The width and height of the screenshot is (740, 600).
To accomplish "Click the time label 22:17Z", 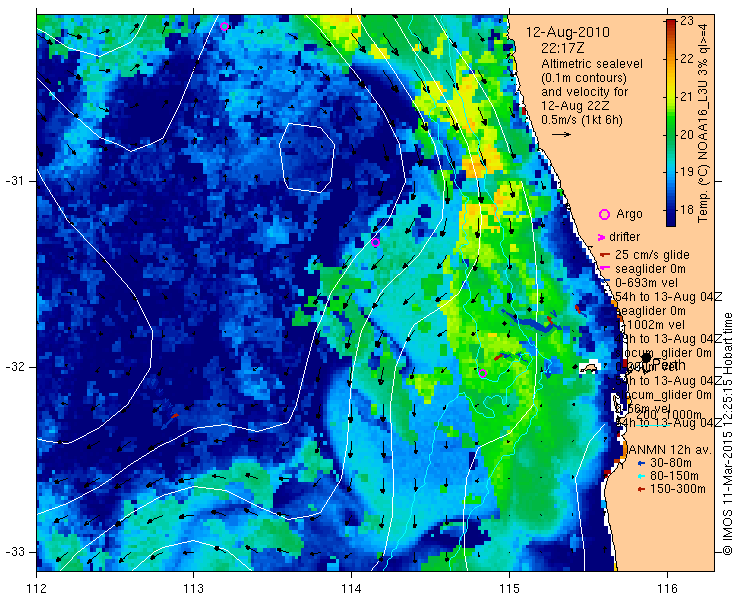I will click(563, 48).
